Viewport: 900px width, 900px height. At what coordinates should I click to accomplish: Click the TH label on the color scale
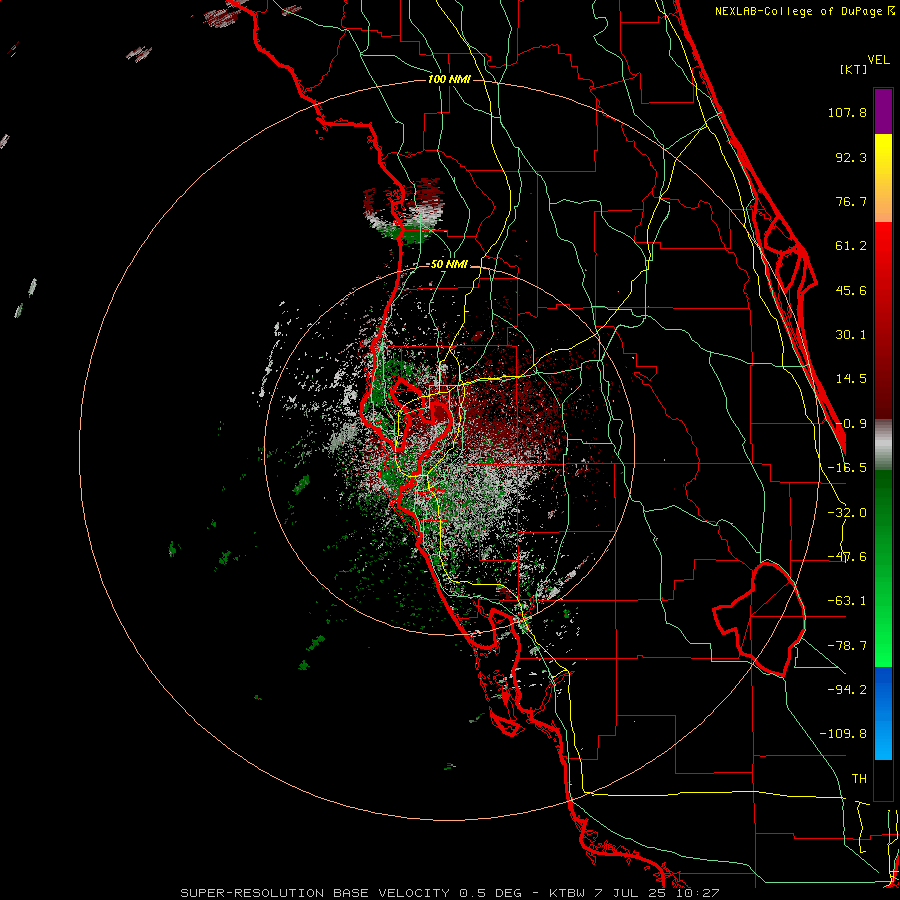(x=859, y=779)
